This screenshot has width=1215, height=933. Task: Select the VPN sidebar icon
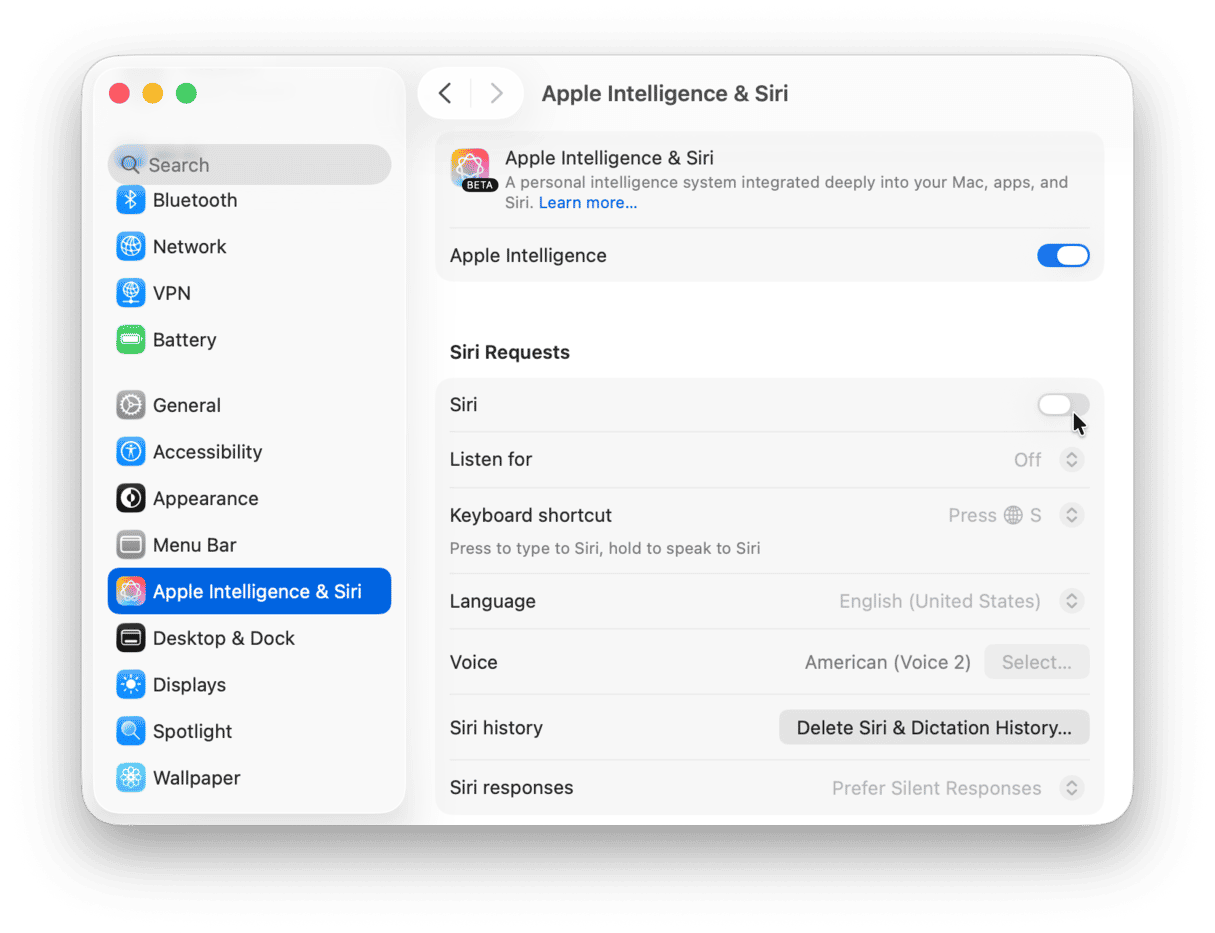coord(131,293)
